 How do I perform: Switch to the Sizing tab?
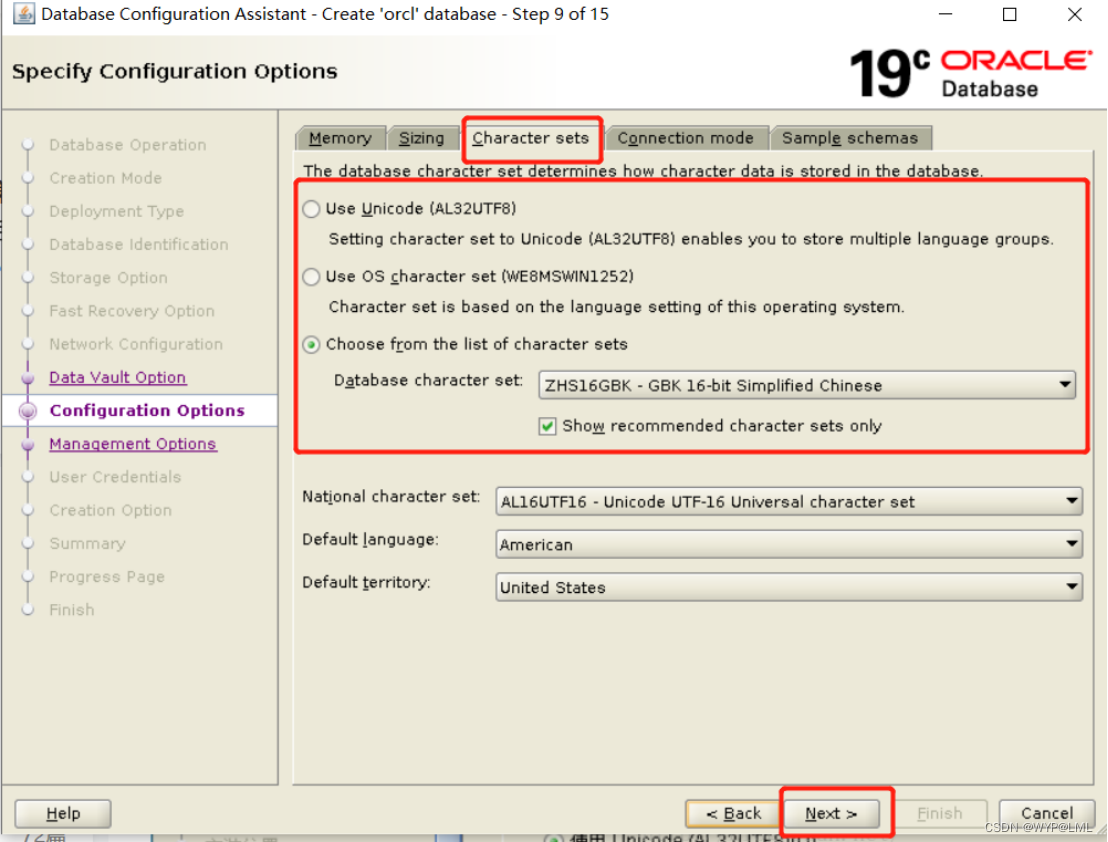(421, 138)
